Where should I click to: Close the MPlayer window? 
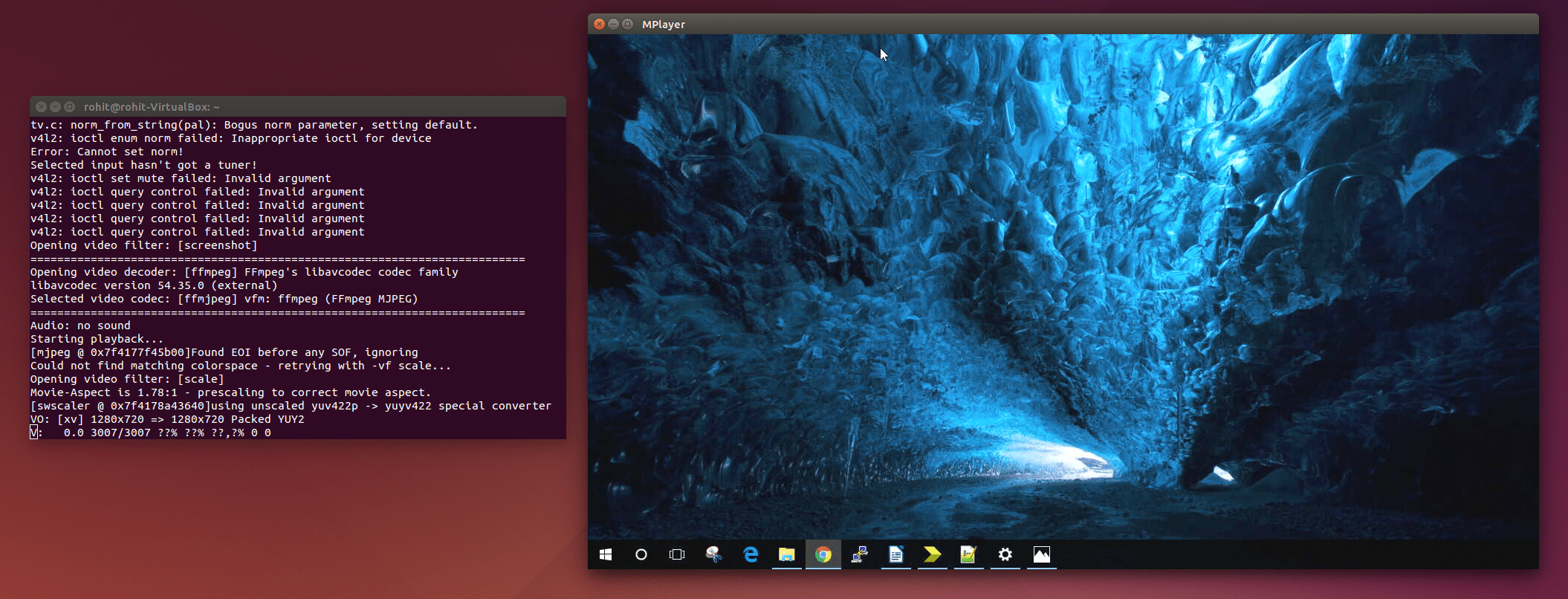[x=599, y=24]
